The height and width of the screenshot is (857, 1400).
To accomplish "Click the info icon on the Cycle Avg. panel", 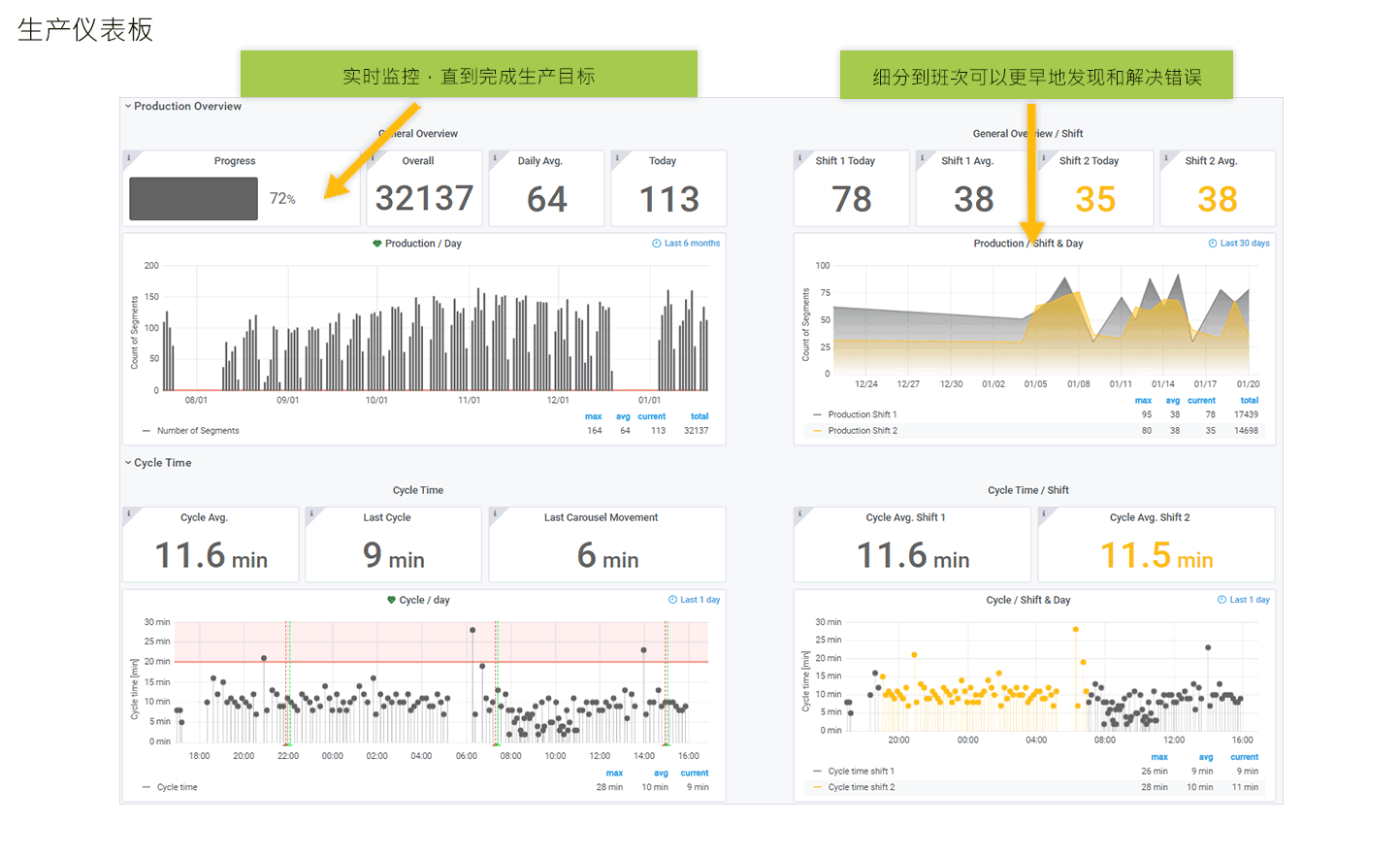I will [x=128, y=514].
